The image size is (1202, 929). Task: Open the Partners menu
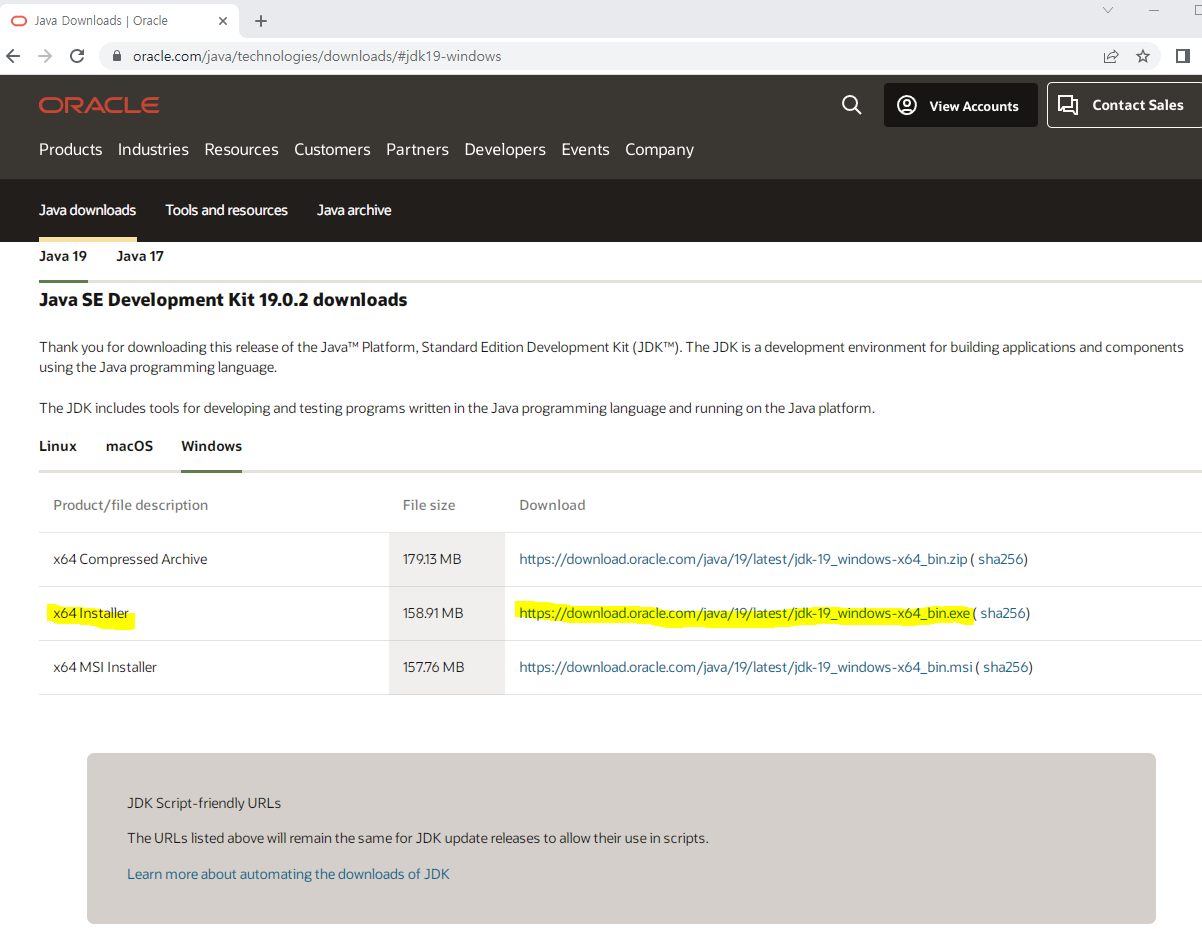[x=417, y=149]
